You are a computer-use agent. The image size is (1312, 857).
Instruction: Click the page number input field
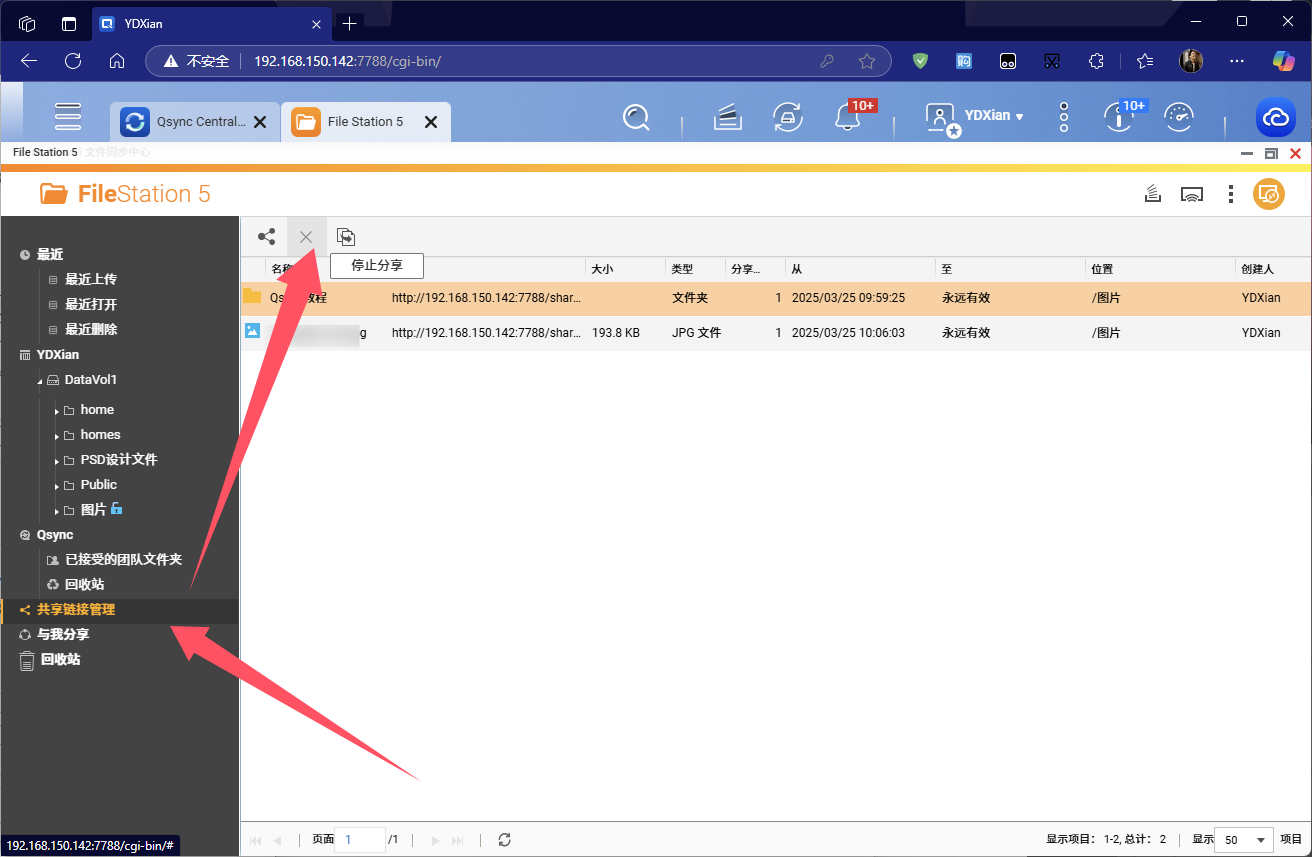361,840
